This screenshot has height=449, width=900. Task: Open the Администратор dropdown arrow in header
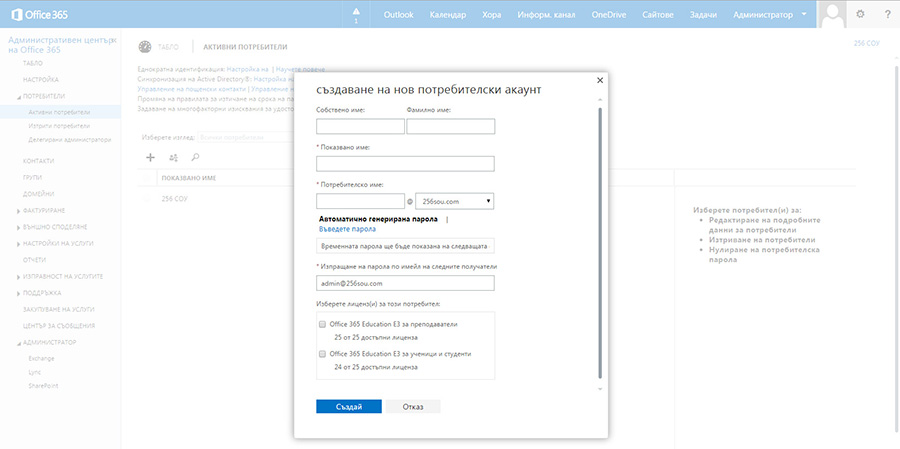(804, 14)
